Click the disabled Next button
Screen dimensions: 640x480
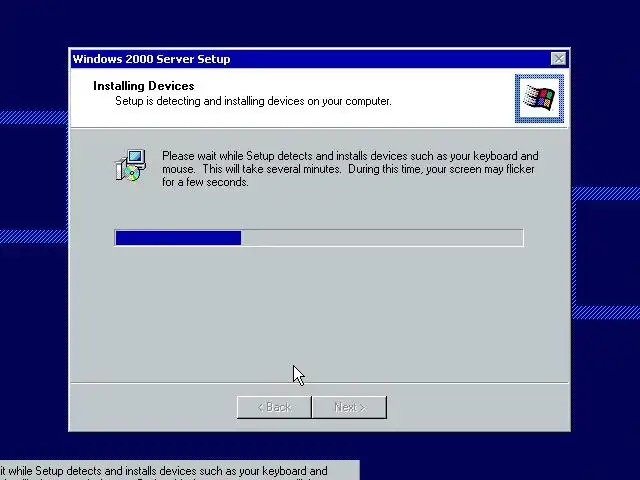[349, 407]
